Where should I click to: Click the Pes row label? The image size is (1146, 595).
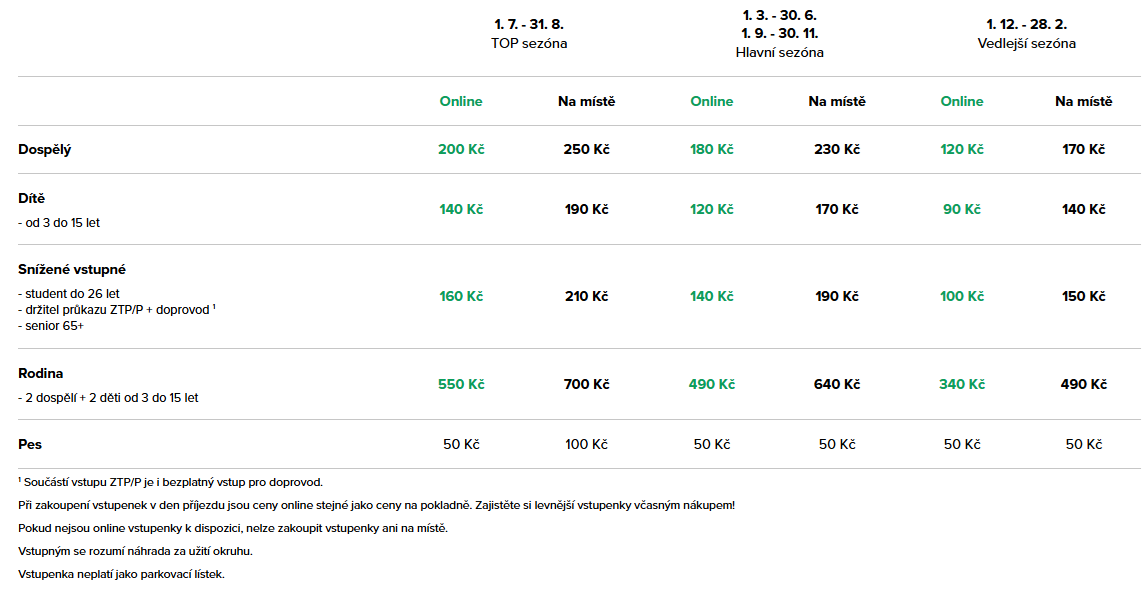30,444
